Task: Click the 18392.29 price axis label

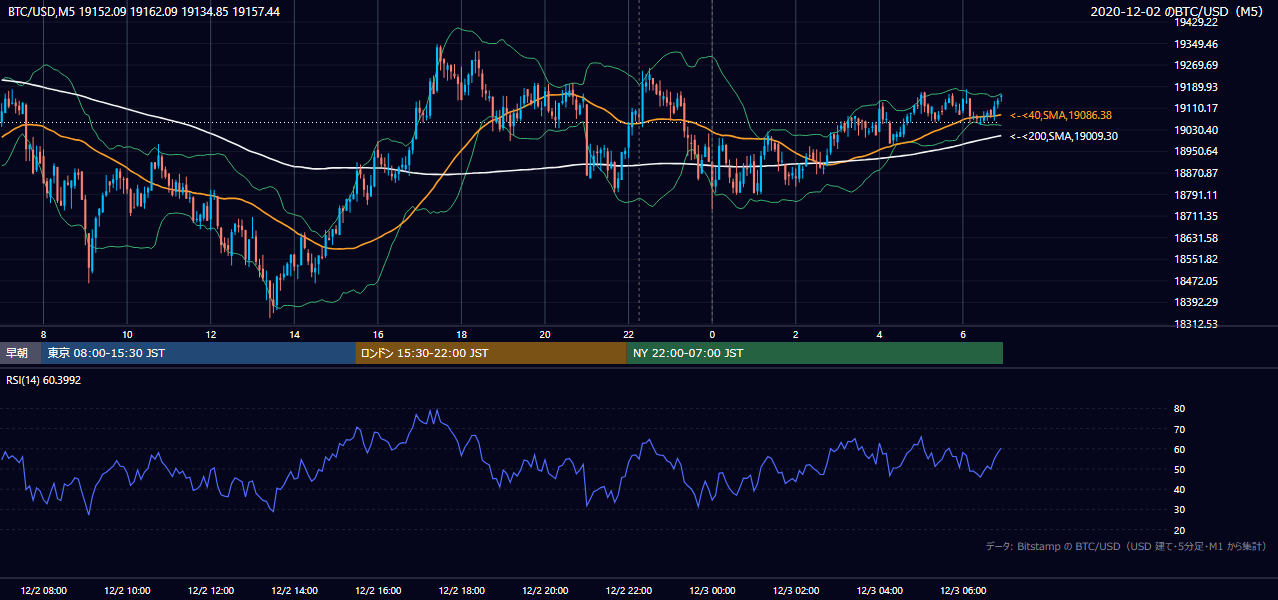Action: (x=1196, y=302)
